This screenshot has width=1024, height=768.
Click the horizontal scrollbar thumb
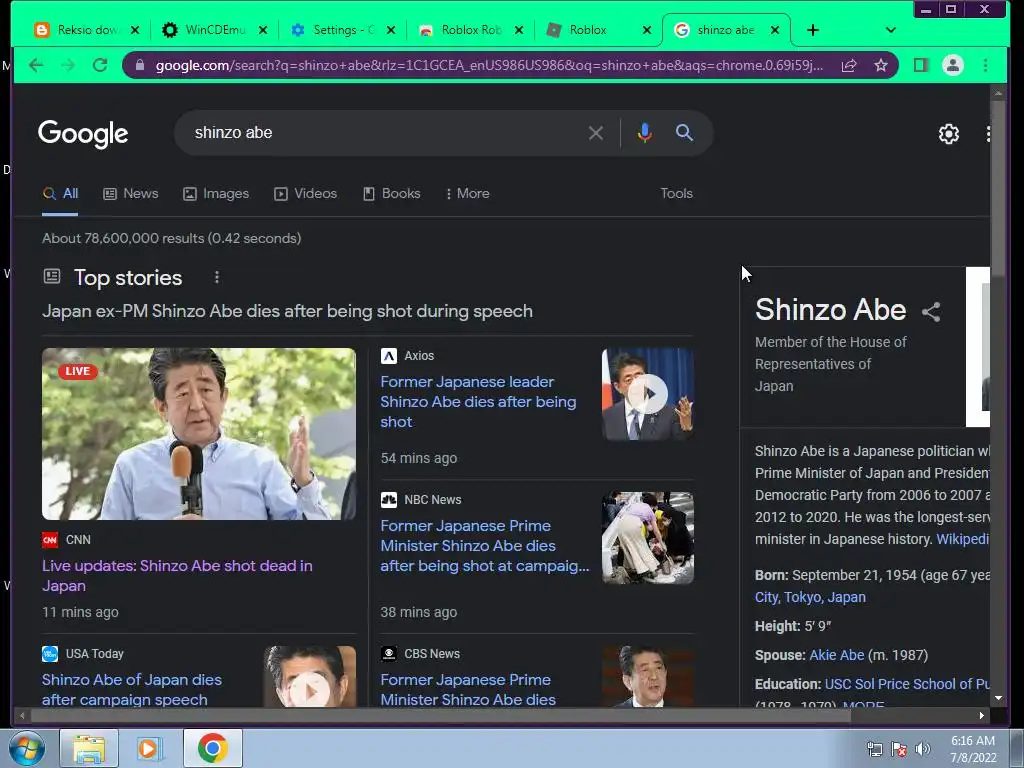tap(441, 715)
